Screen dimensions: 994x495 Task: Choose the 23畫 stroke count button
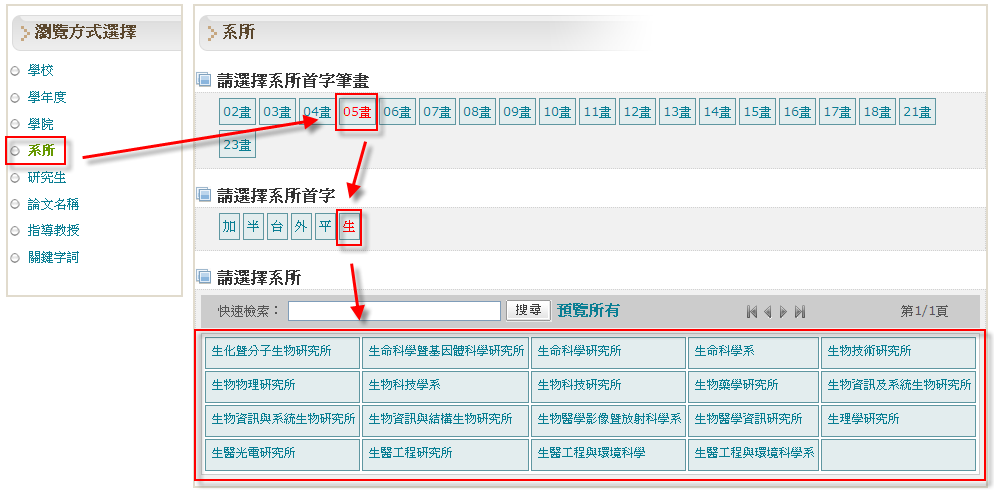coord(237,145)
